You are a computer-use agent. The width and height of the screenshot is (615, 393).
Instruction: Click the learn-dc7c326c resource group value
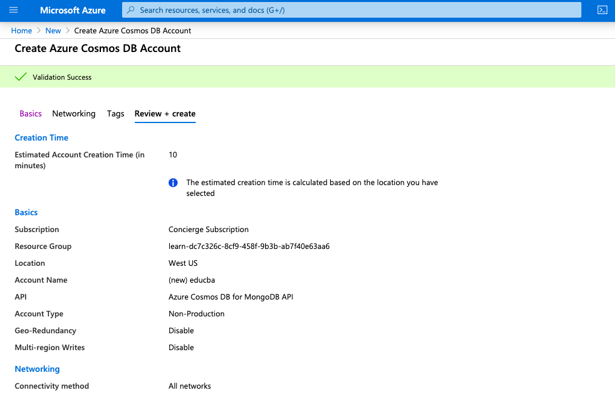tap(249, 246)
